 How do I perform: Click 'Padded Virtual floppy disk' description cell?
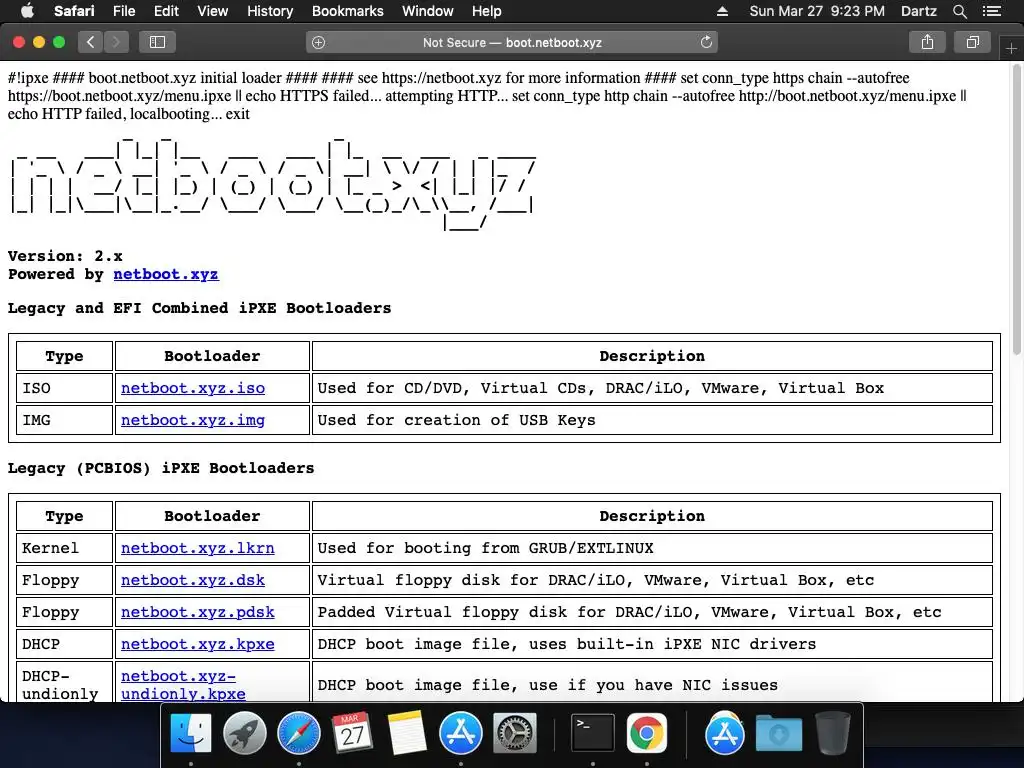click(652, 612)
